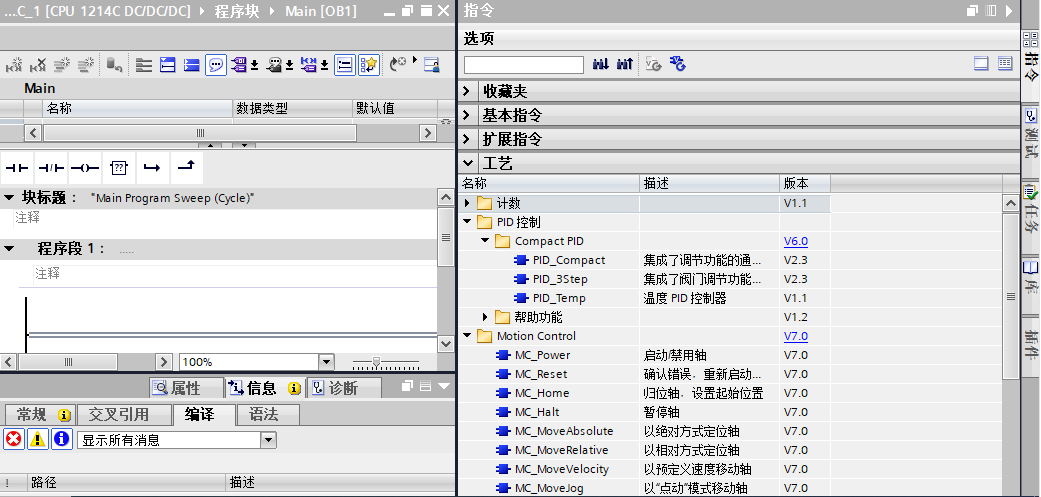Viewport: 1041px width, 497px height.
Task: Click the search downward icon in 指令 panel
Action: 600,64
